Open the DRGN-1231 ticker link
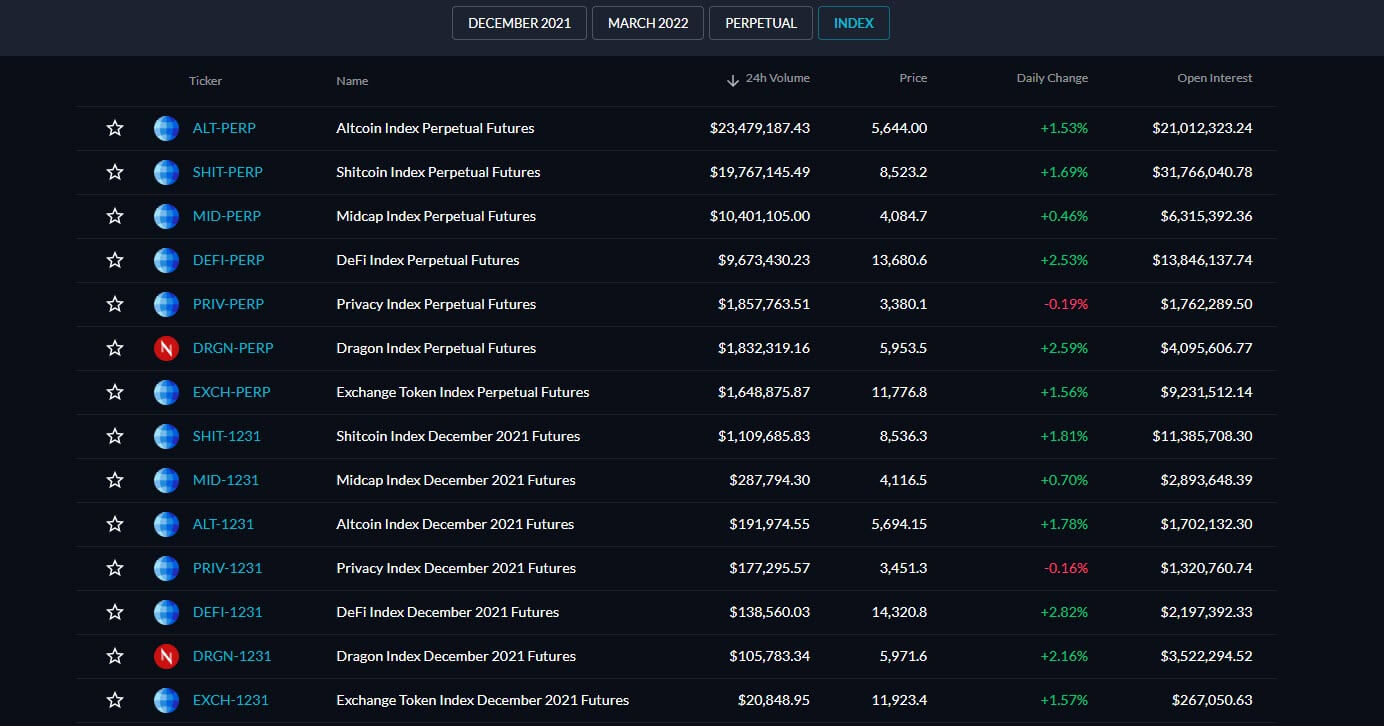The width and height of the screenshot is (1384, 726). click(x=232, y=656)
